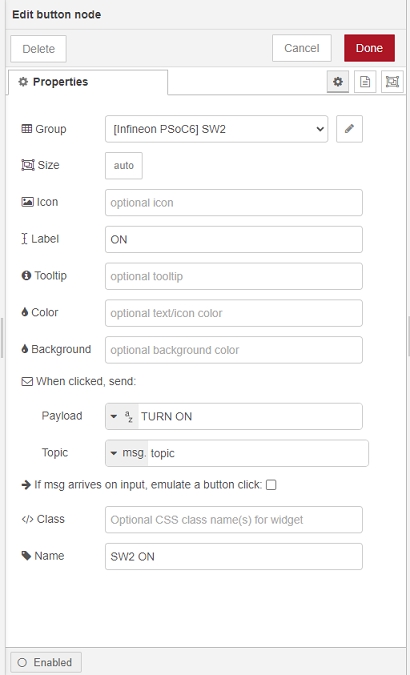Image resolution: width=410 pixels, height=675 pixels.
Task: Set size with the auto button
Action: (124, 165)
